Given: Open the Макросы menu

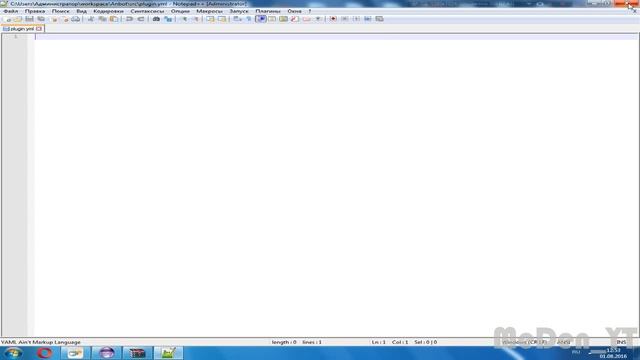Looking at the screenshot, I should click(209, 11).
